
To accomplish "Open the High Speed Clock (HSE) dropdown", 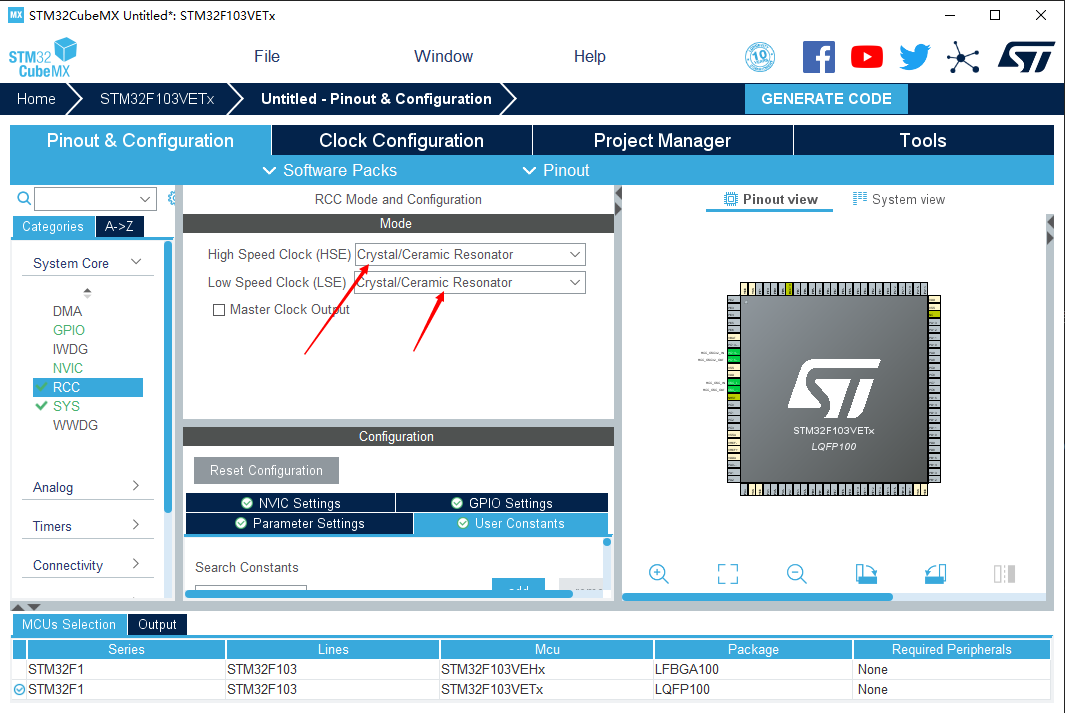I will (x=470, y=255).
